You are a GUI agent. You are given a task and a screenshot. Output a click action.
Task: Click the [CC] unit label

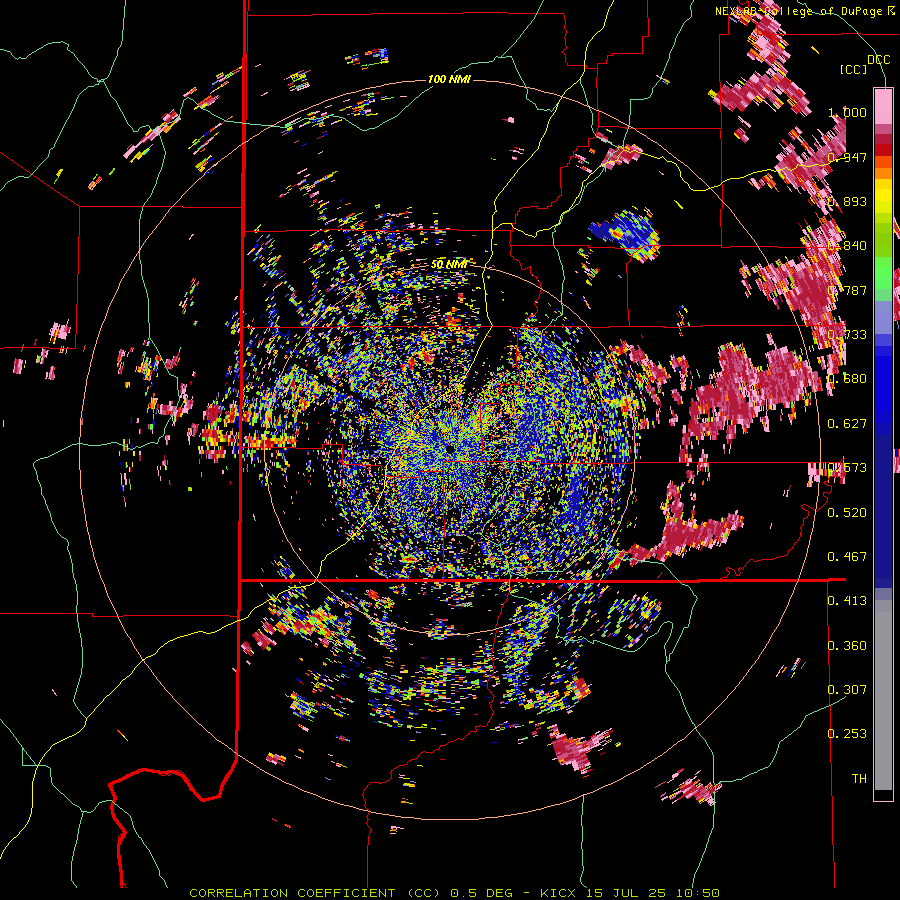click(854, 69)
